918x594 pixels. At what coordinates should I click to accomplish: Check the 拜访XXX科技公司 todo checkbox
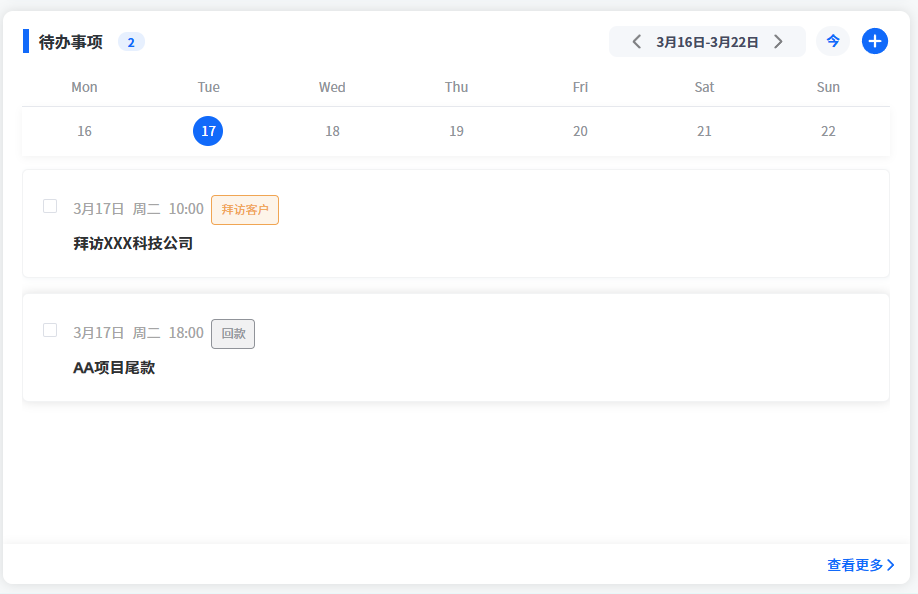coord(50,206)
